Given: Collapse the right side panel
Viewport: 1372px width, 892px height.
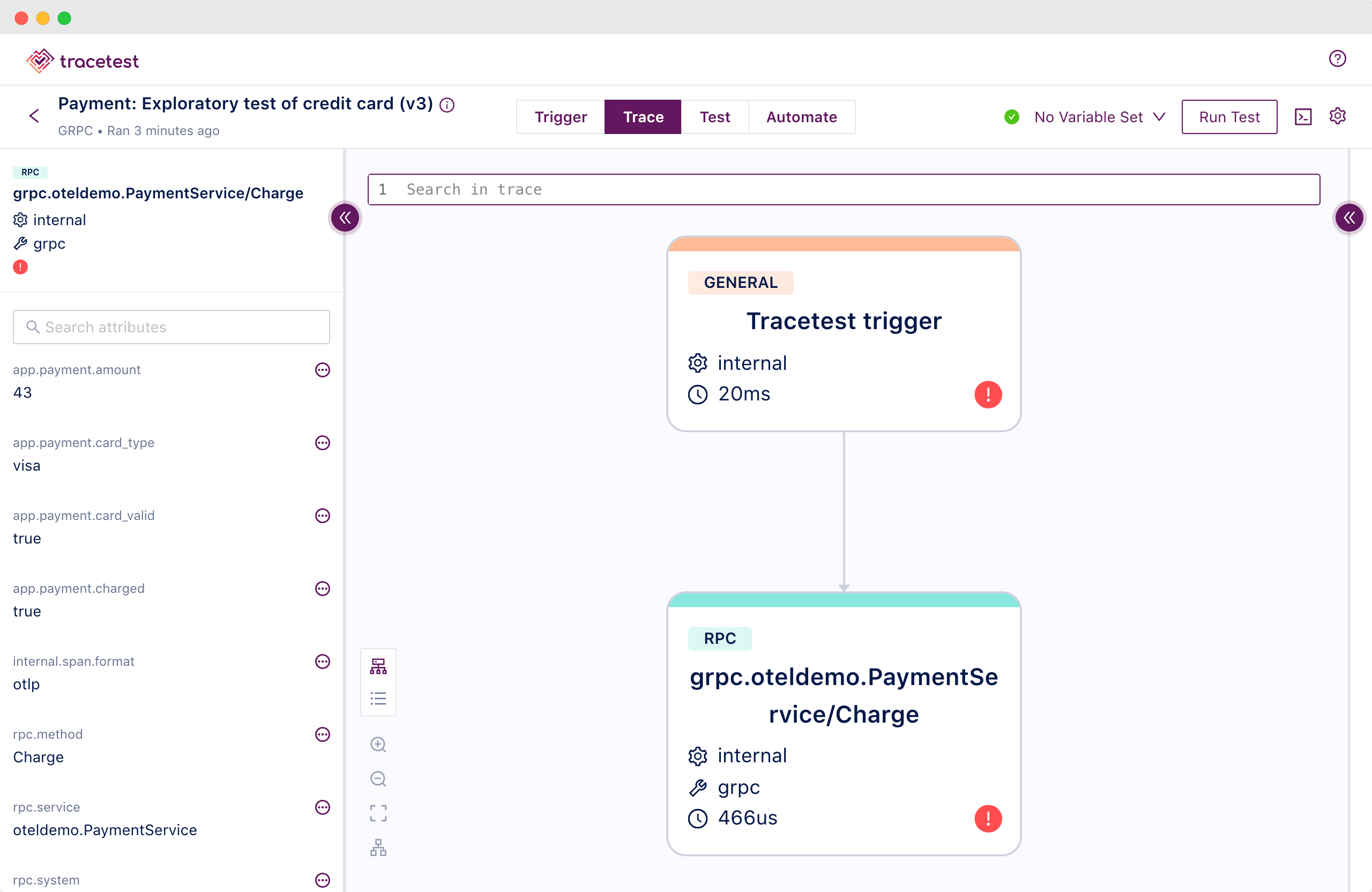Looking at the screenshot, I should pos(1349,218).
